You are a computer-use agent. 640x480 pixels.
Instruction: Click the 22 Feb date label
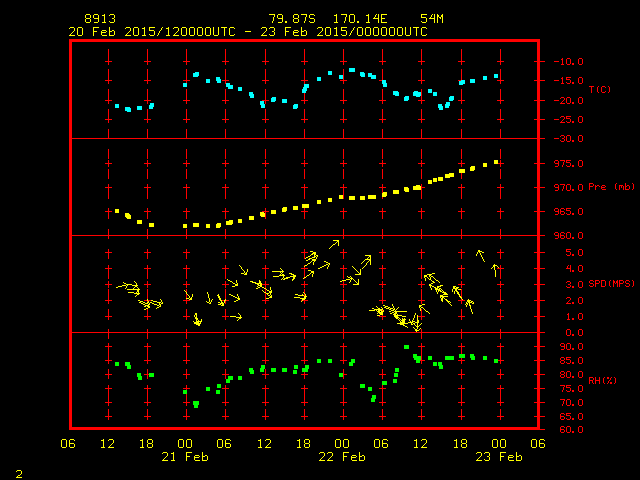click(342, 457)
